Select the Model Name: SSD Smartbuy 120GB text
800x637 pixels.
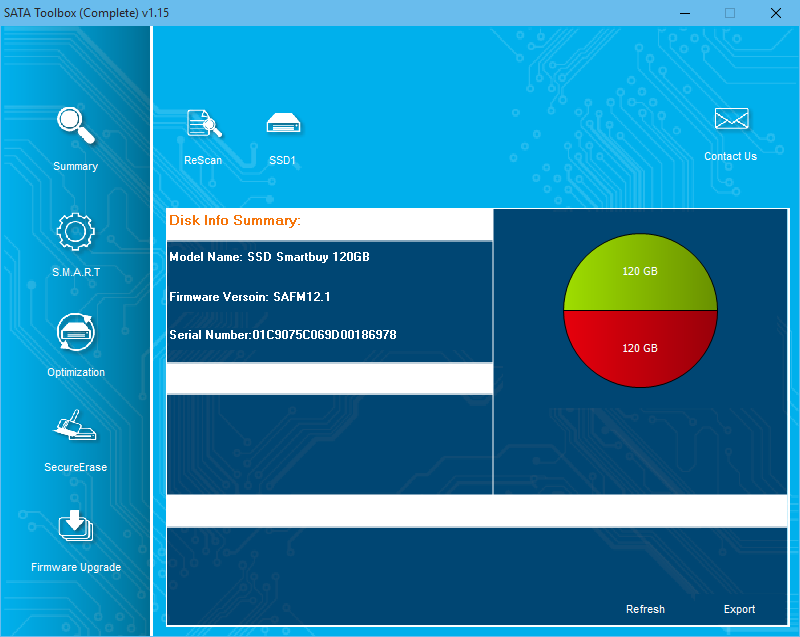tap(269, 257)
